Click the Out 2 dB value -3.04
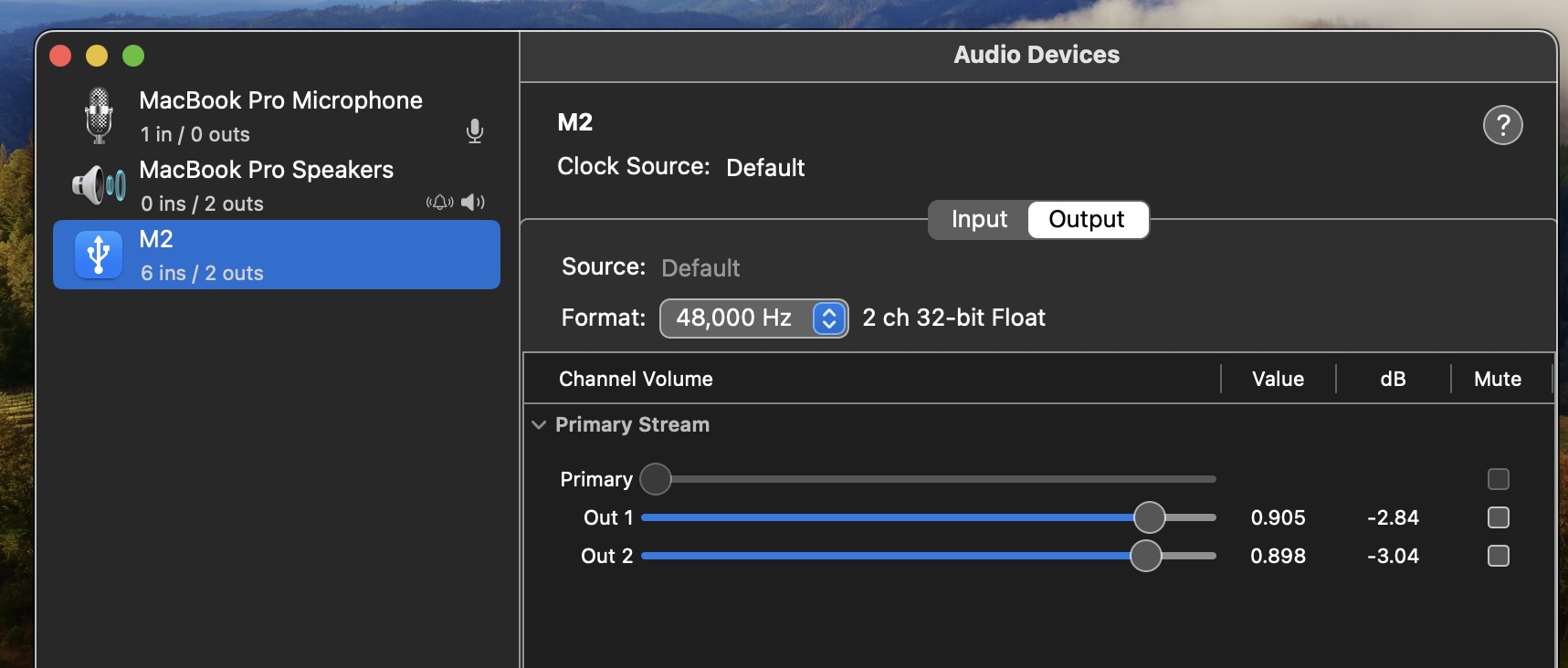The image size is (1568, 668). pos(1393,556)
